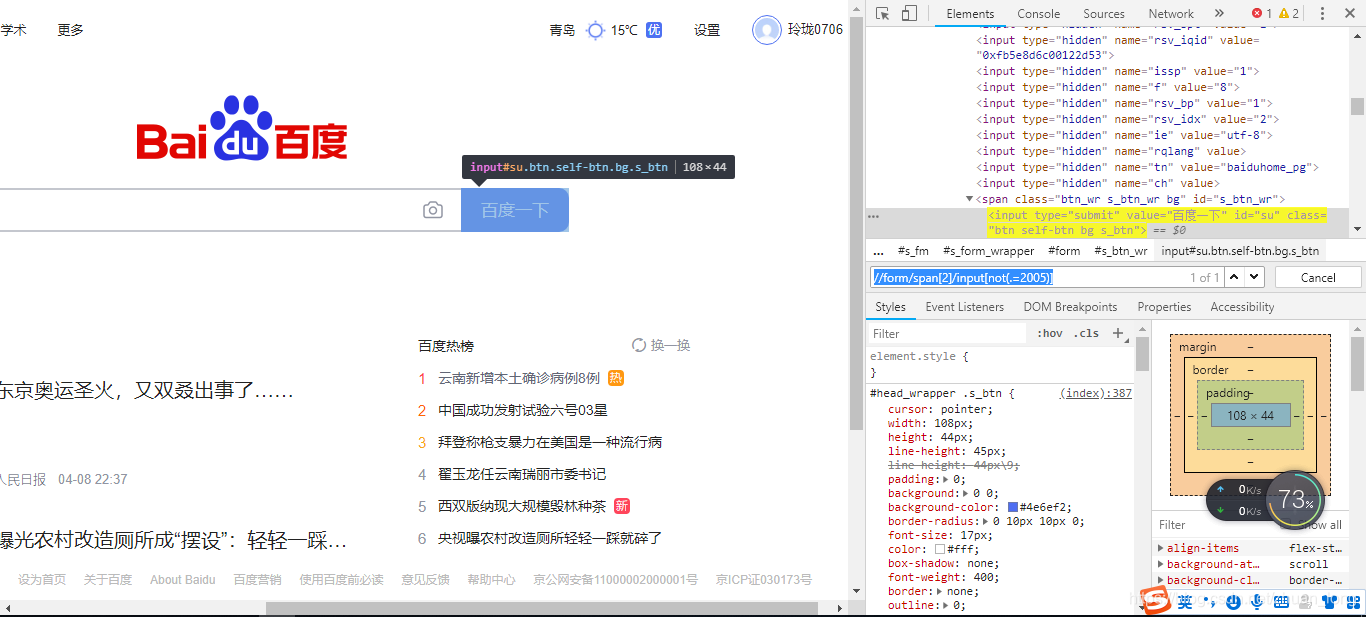
Task: Toggle the device emulation toolbar icon
Action: [907, 13]
